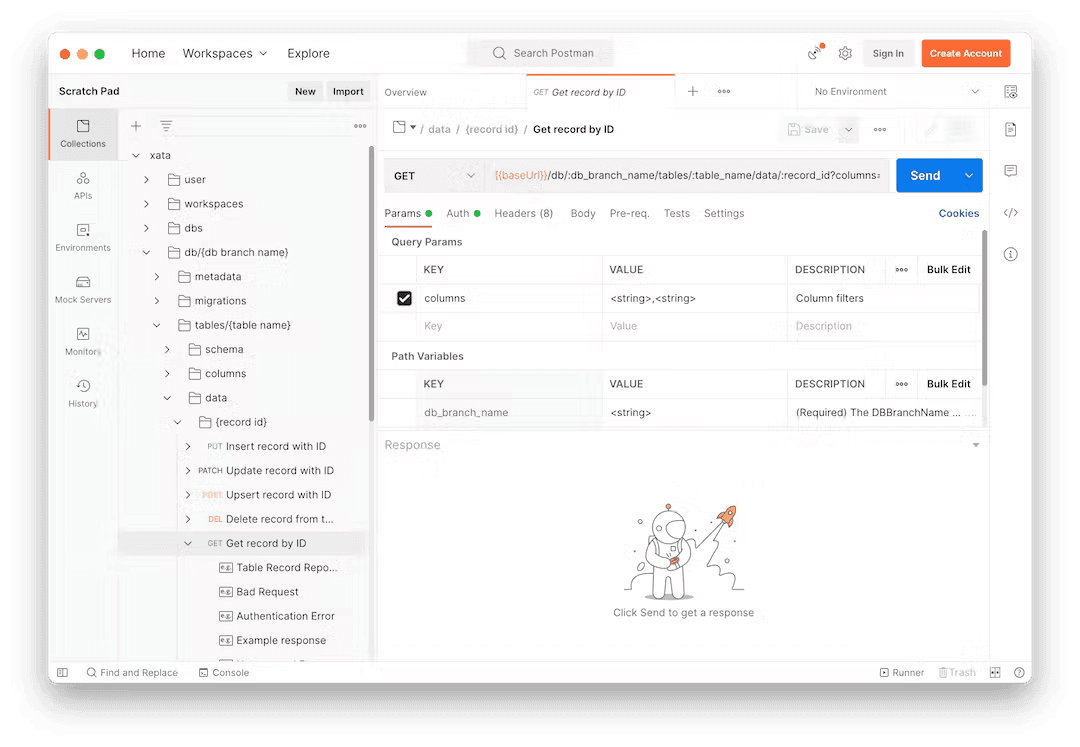Click the Import button

(x=348, y=91)
